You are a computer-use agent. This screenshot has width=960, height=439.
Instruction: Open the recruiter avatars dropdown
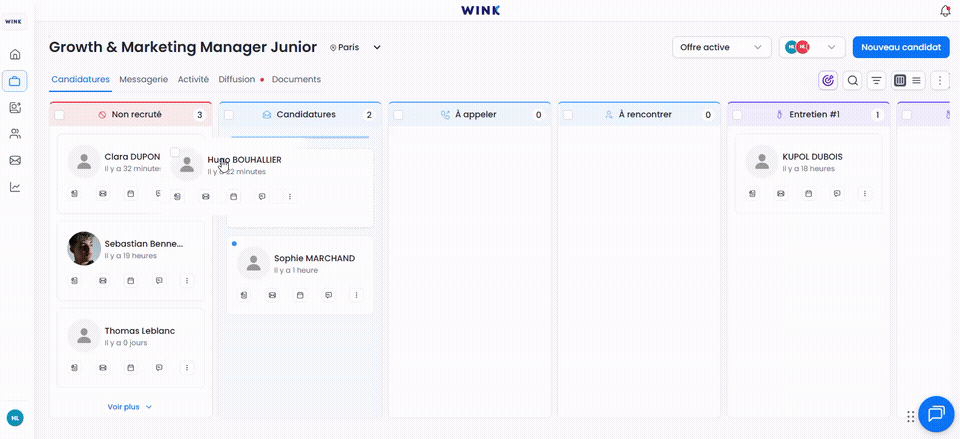pos(812,47)
